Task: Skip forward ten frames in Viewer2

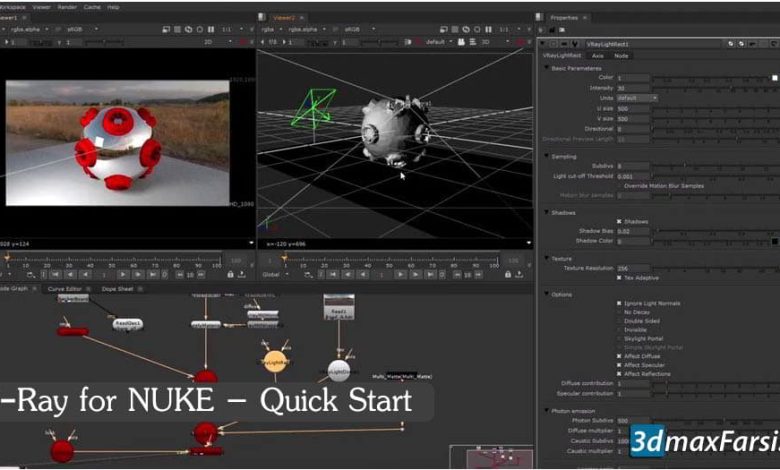Action: 478,275
